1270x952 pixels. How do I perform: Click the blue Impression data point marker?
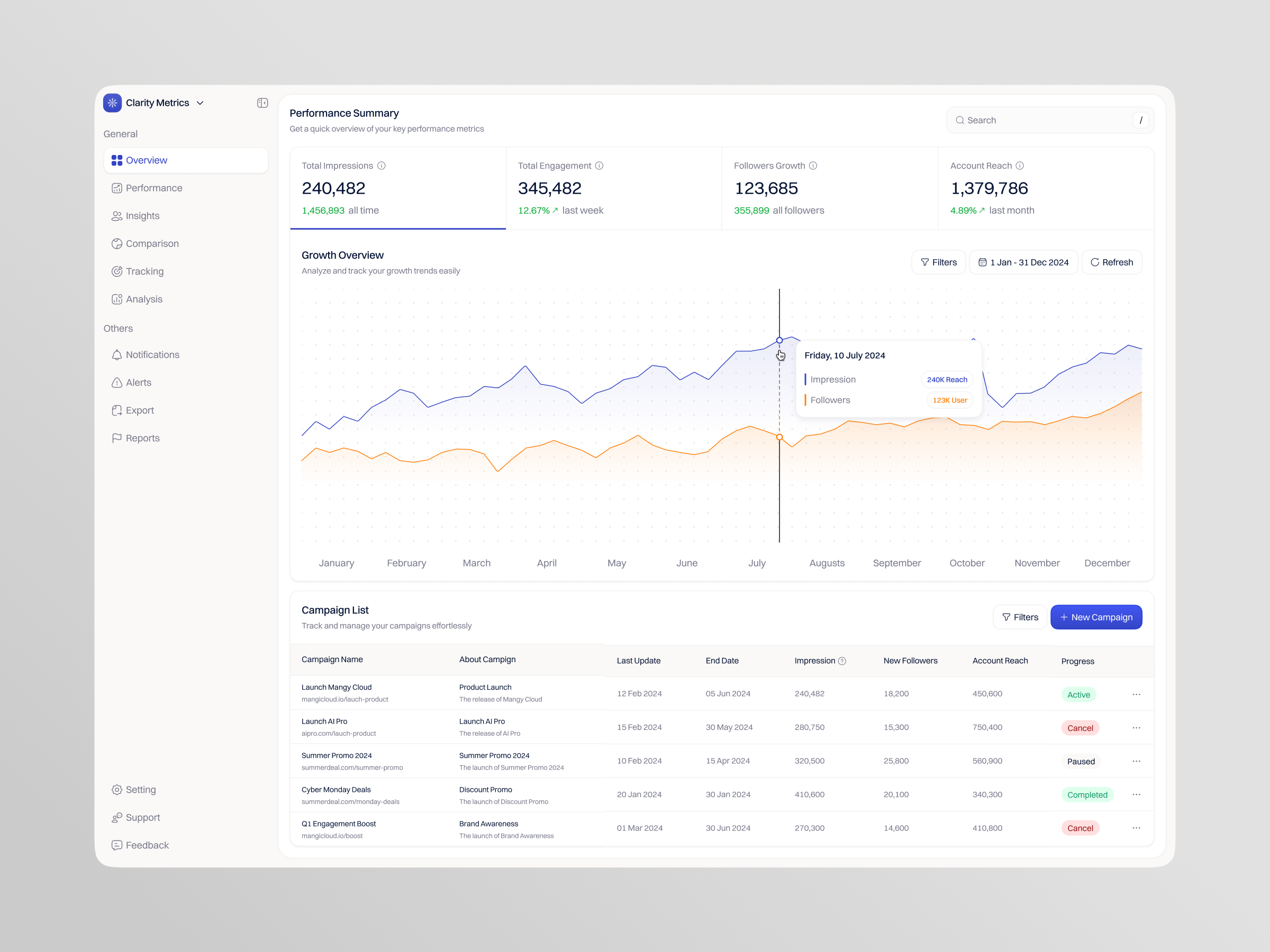[x=779, y=340]
